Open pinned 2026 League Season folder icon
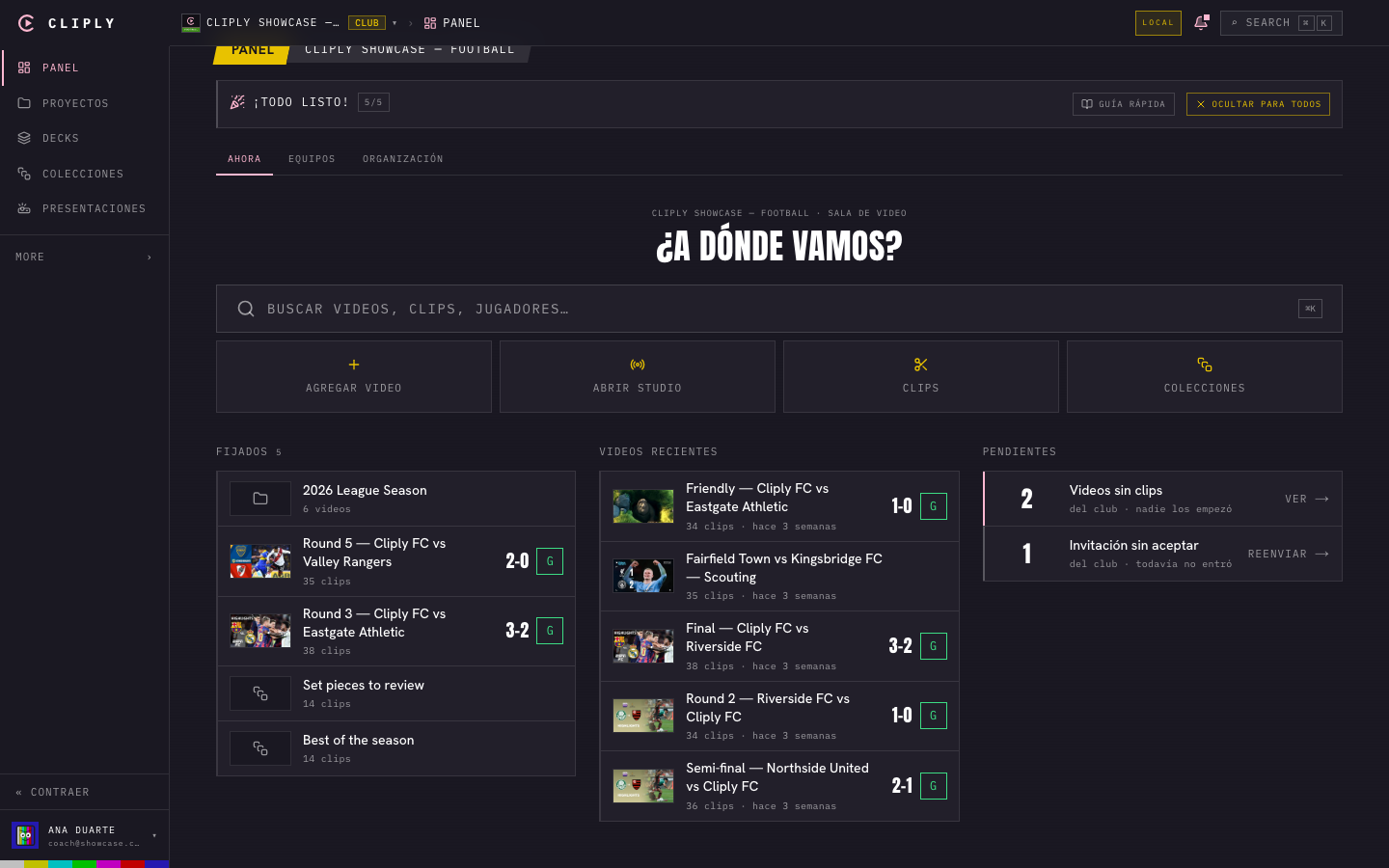This screenshot has height=868, width=1389. (x=260, y=499)
